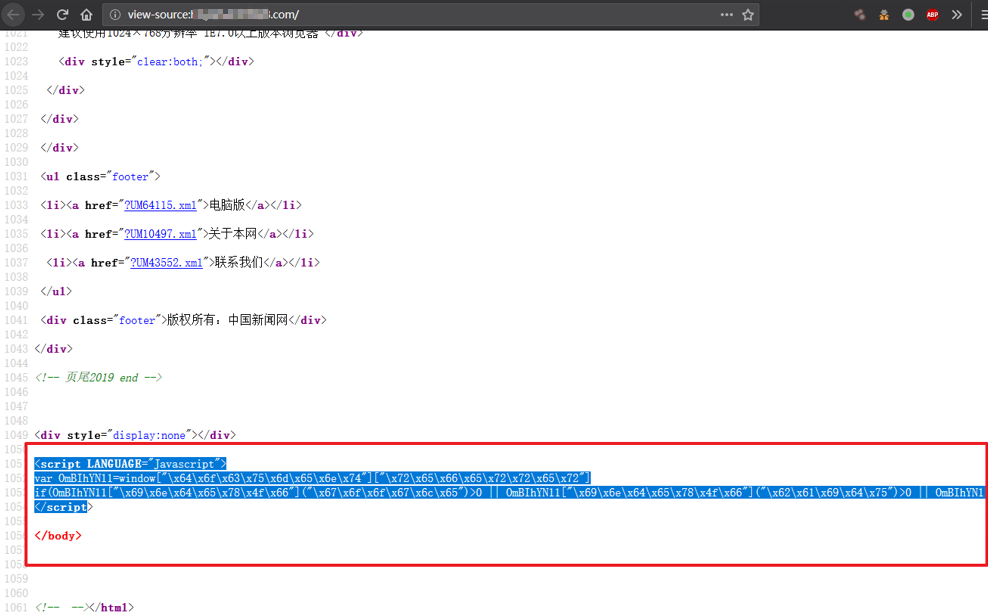
Task: Select the text 联系我们 in source
Action: 239,262
